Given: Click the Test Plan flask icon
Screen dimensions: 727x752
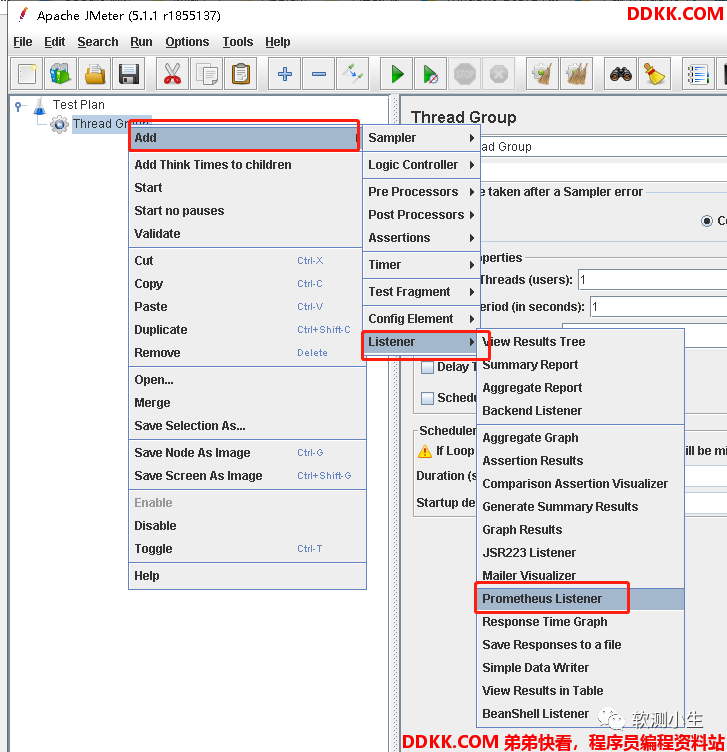Looking at the screenshot, I should (x=39, y=106).
